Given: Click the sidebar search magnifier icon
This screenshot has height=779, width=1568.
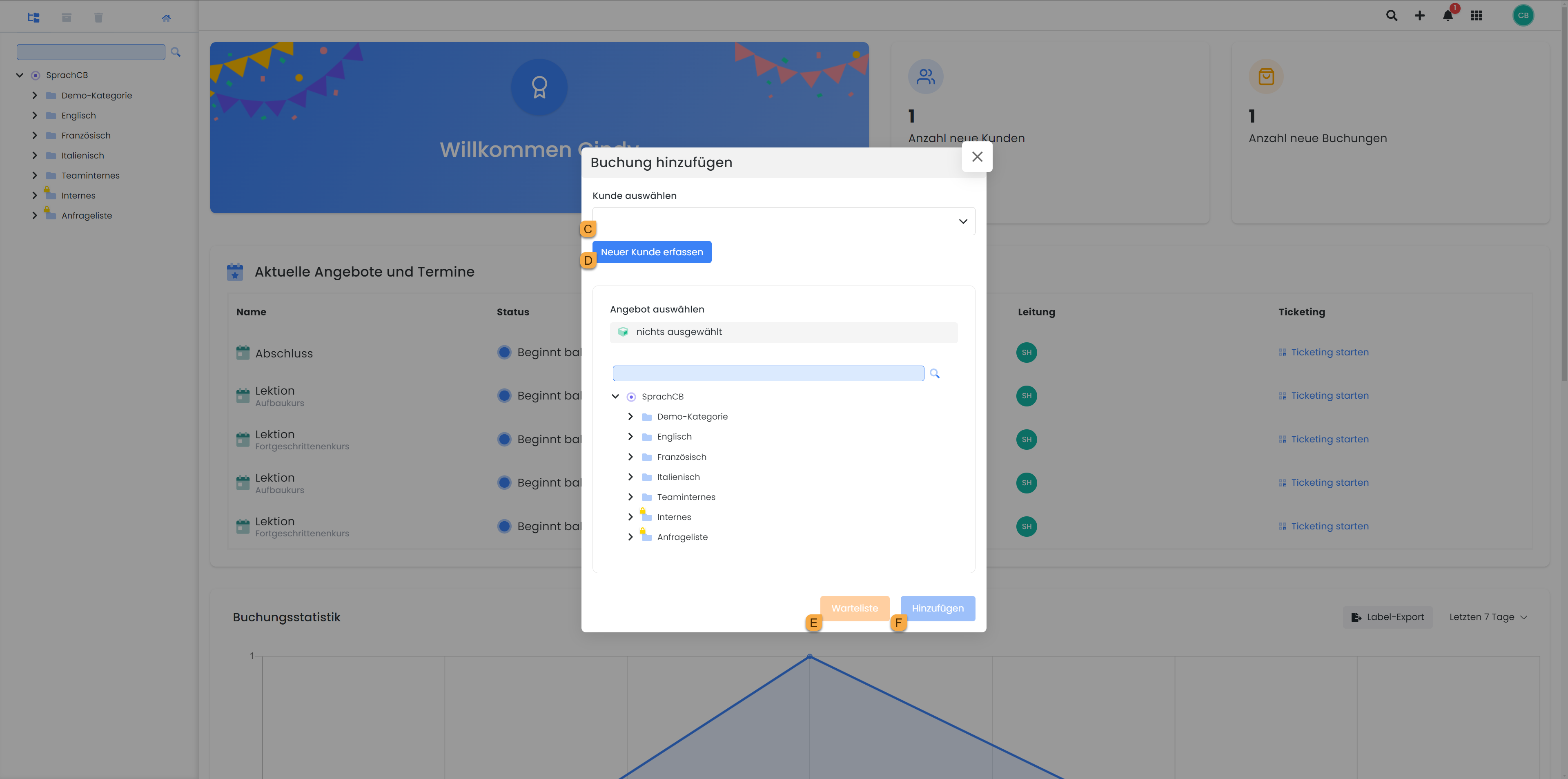Looking at the screenshot, I should [176, 52].
